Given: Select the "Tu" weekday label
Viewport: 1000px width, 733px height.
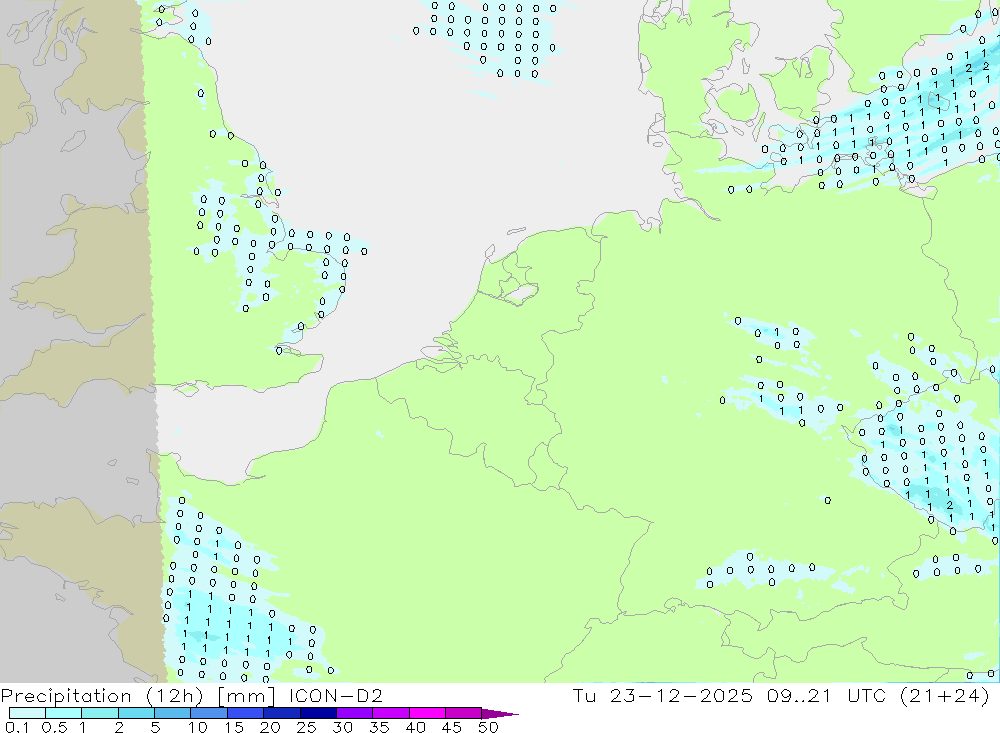Looking at the screenshot, I should pos(584,695).
